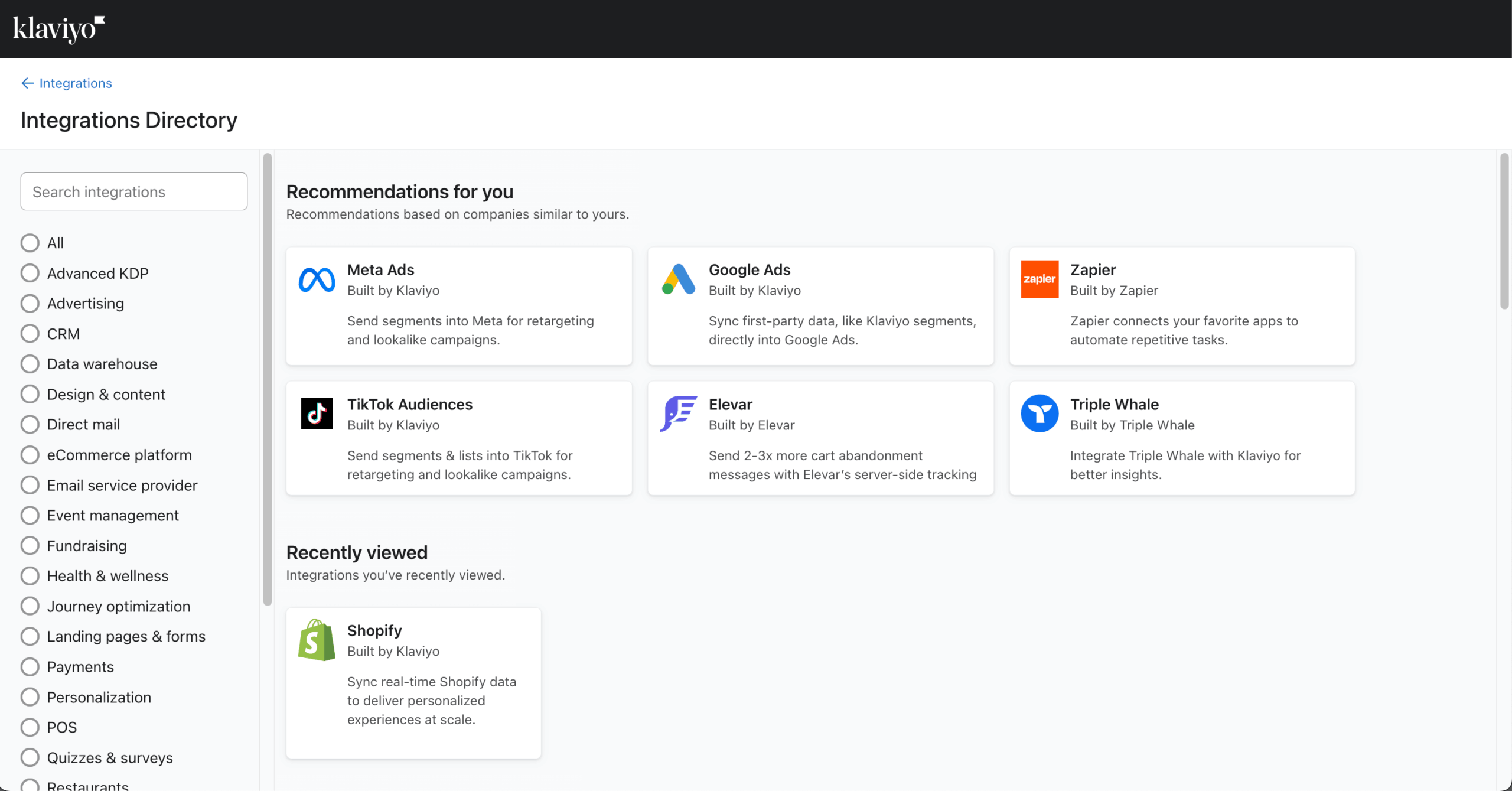The height and width of the screenshot is (791, 1512).
Task: Click the Shopify bag logo
Action: pyautogui.click(x=317, y=640)
